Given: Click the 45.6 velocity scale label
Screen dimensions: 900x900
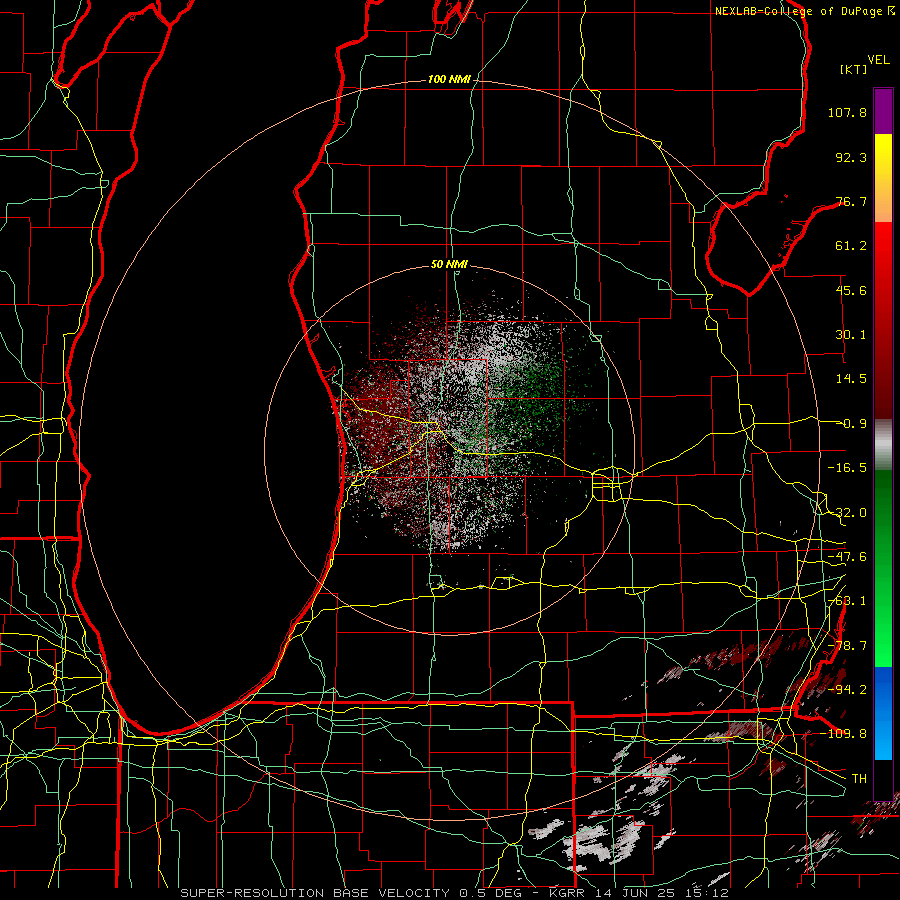Looking at the screenshot, I should [x=851, y=290].
